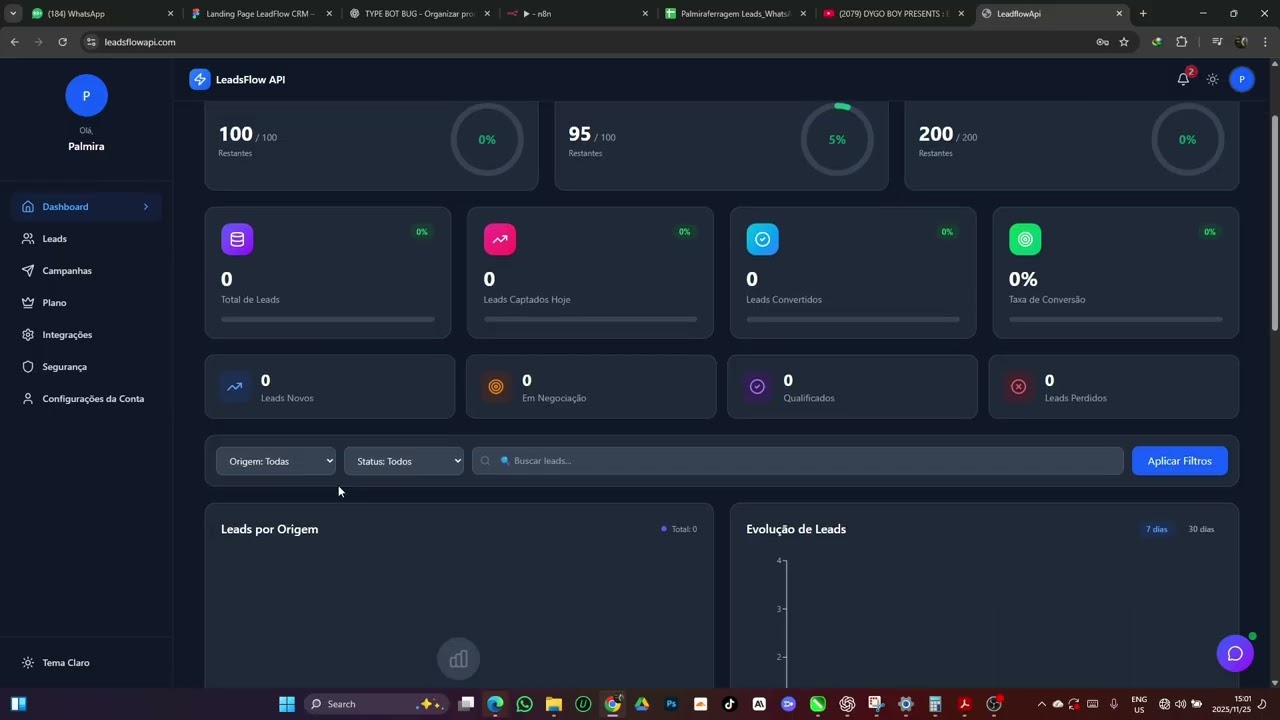The image size is (1280, 720).
Task: Open the notifications bell icon
Action: [x=1184, y=79]
